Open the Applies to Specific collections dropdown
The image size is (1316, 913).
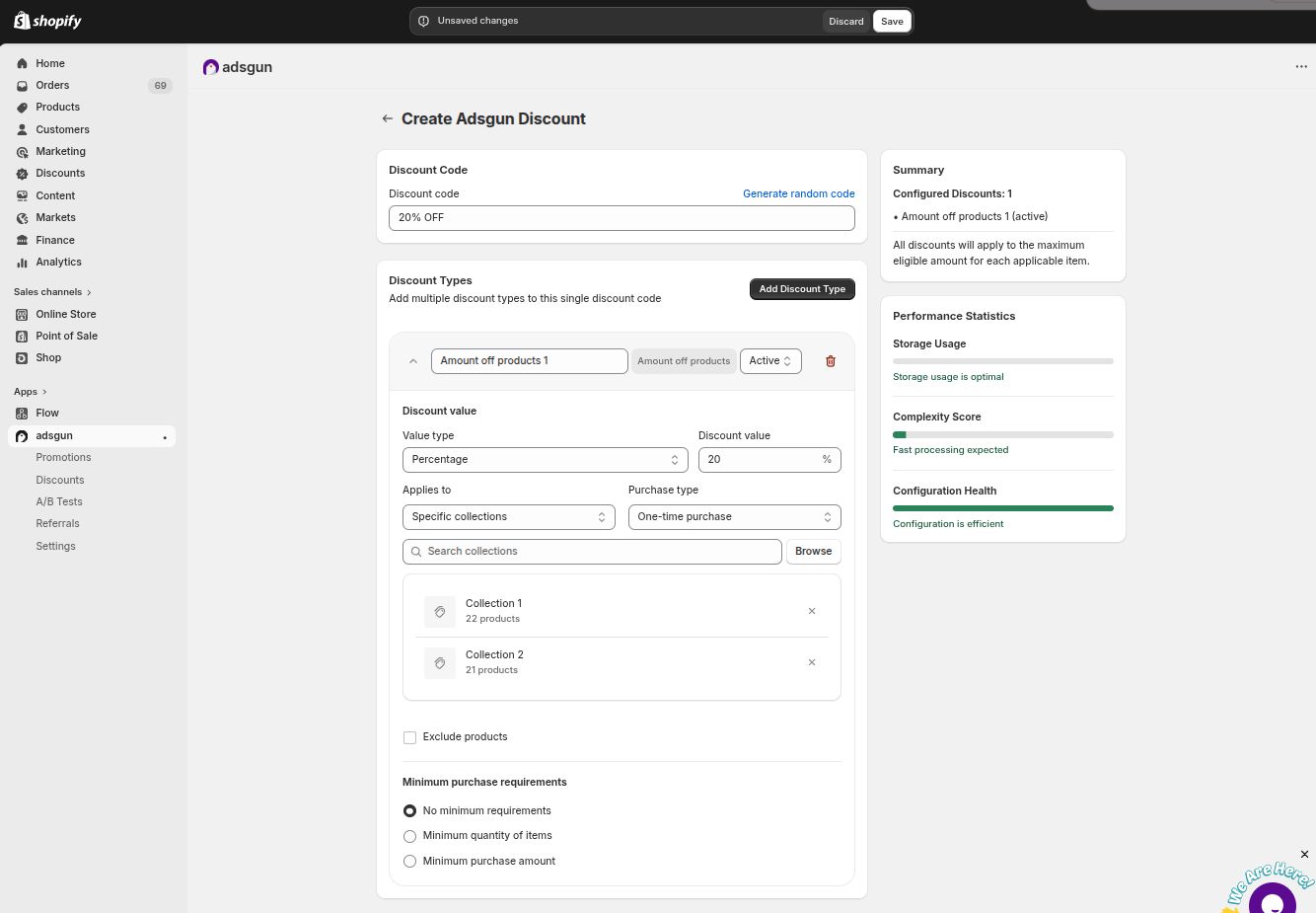point(508,517)
